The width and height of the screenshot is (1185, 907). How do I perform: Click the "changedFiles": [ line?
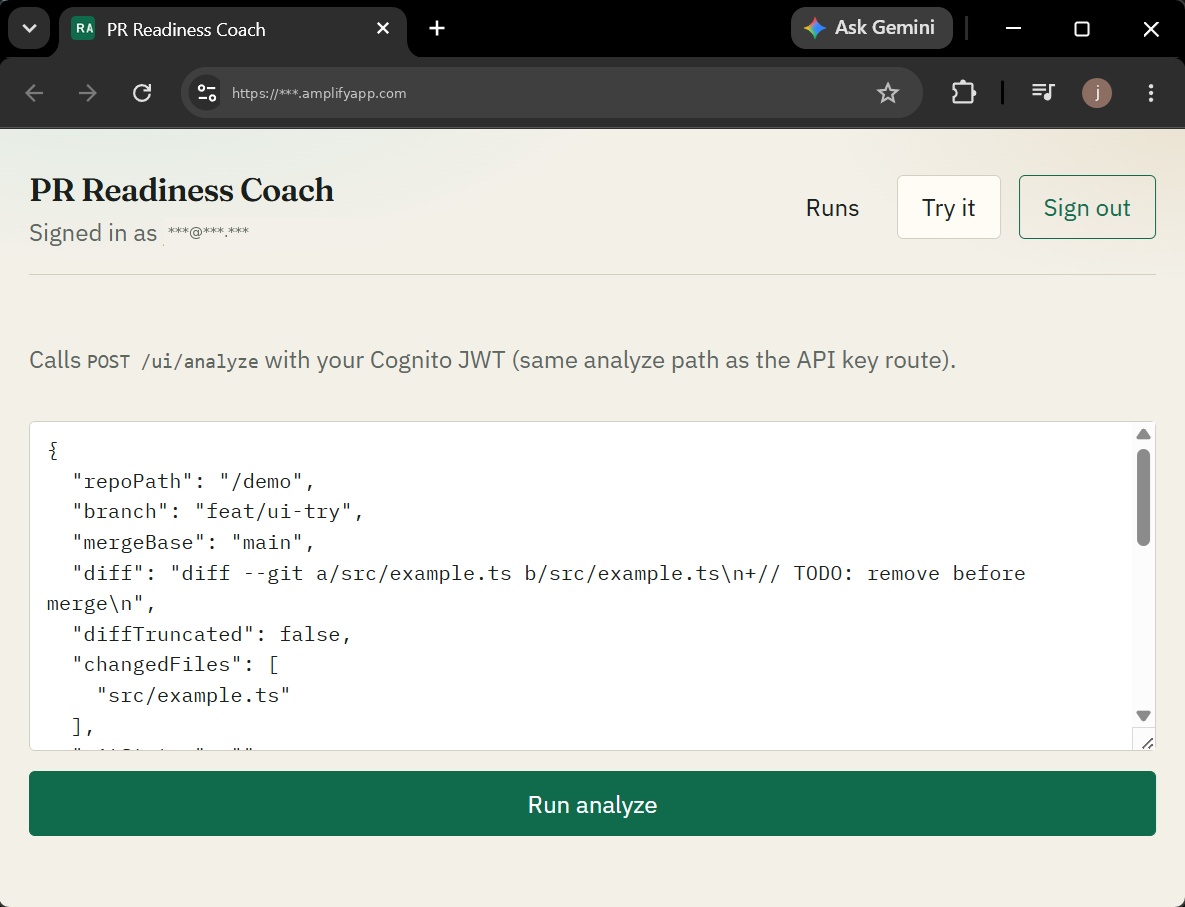click(x=175, y=664)
